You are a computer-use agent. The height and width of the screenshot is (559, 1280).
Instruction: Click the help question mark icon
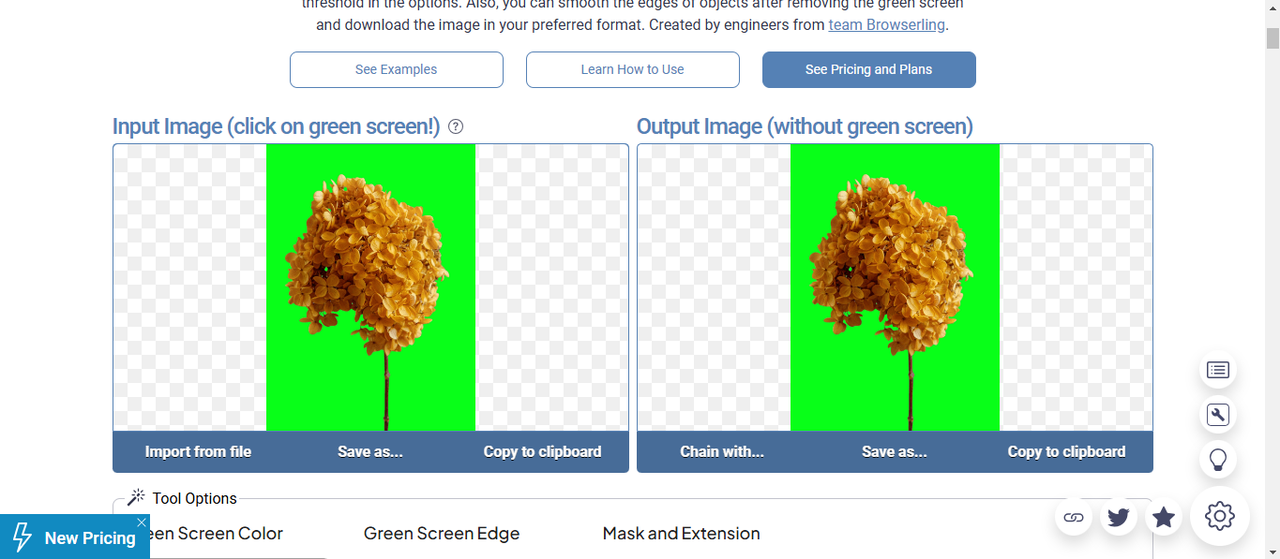[x=456, y=127]
